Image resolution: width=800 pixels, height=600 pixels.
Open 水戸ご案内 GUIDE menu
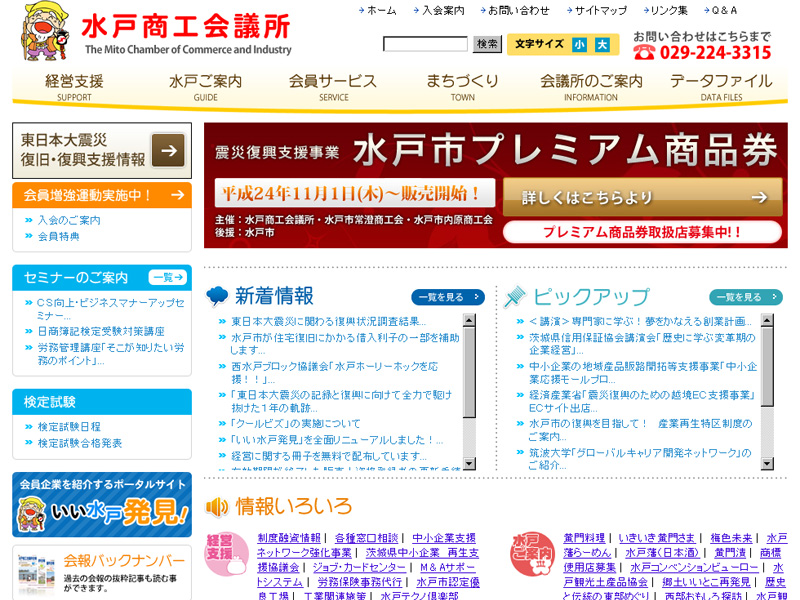[206, 87]
